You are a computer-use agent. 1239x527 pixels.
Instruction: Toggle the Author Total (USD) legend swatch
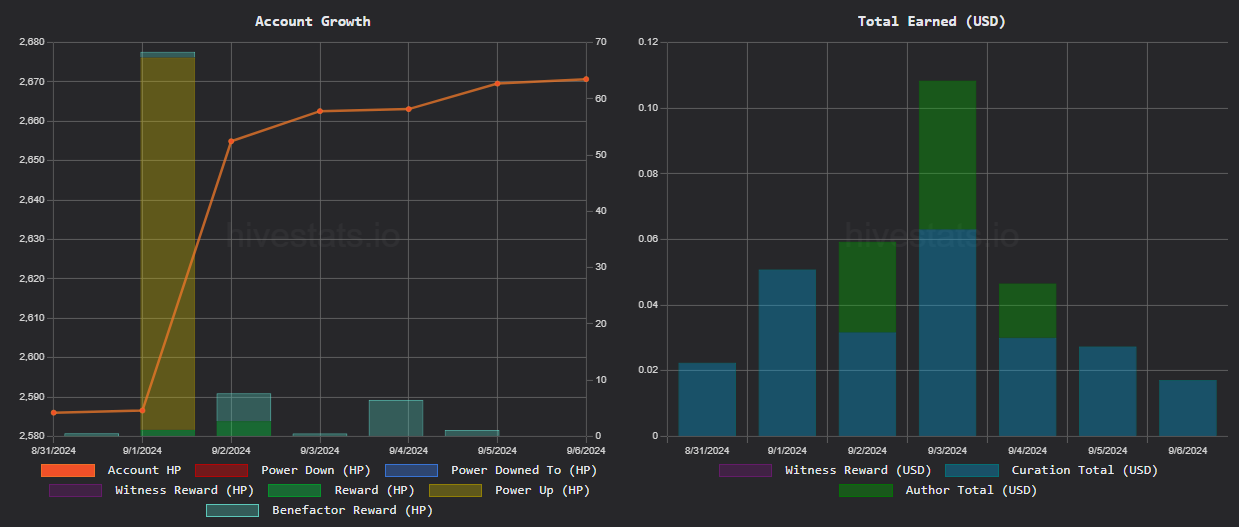865,490
